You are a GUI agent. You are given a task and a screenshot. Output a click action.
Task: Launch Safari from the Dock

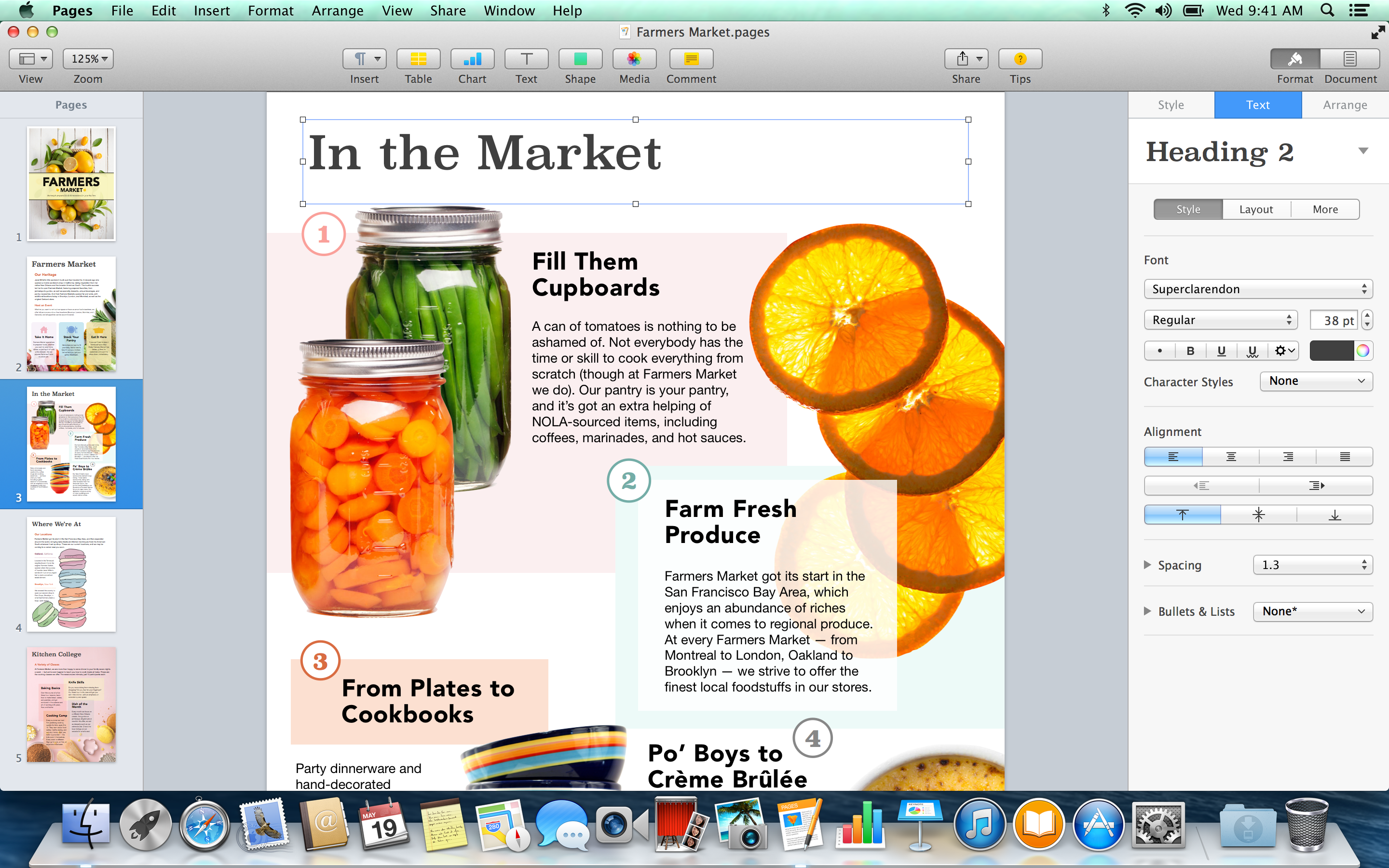(x=205, y=826)
